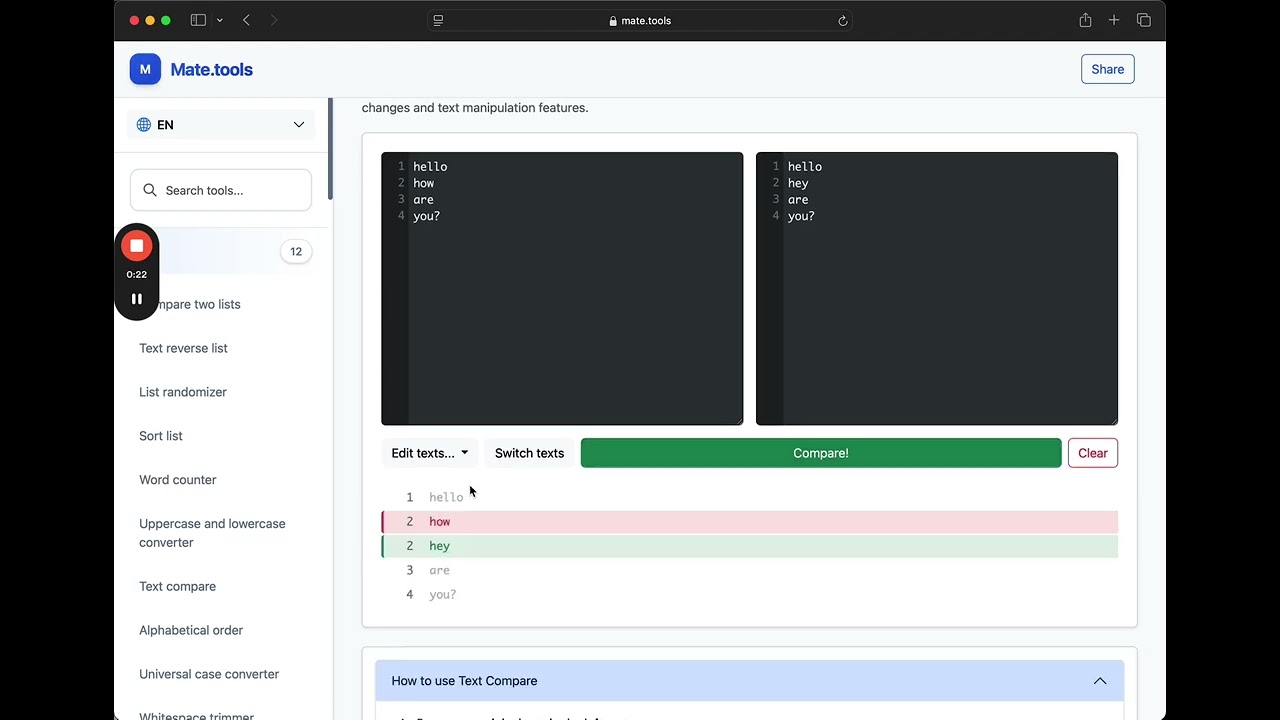The width and height of the screenshot is (1280, 720).
Task: Click the Share button
Action: click(1108, 69)
